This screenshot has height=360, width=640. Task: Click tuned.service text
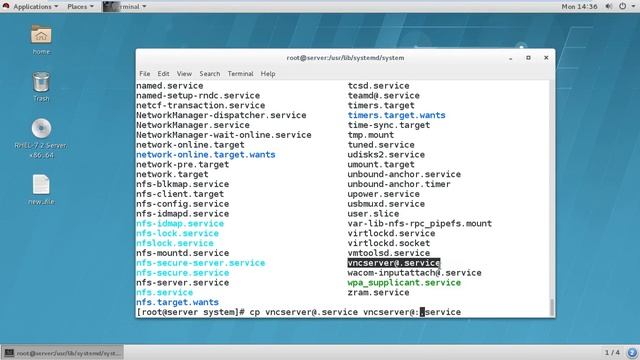click(x=381, y=145)
